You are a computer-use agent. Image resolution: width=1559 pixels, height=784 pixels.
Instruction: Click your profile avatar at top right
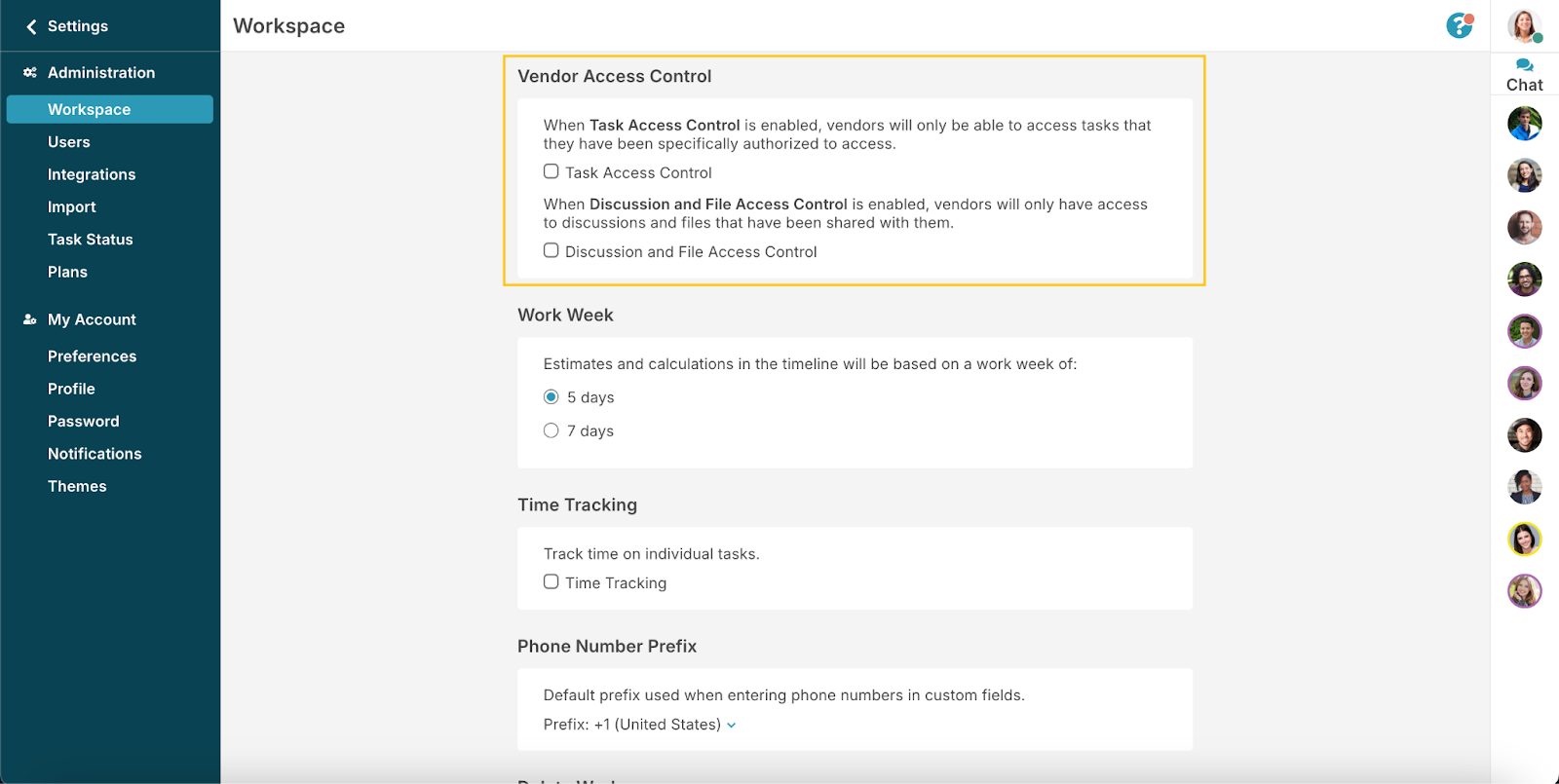1523,25
